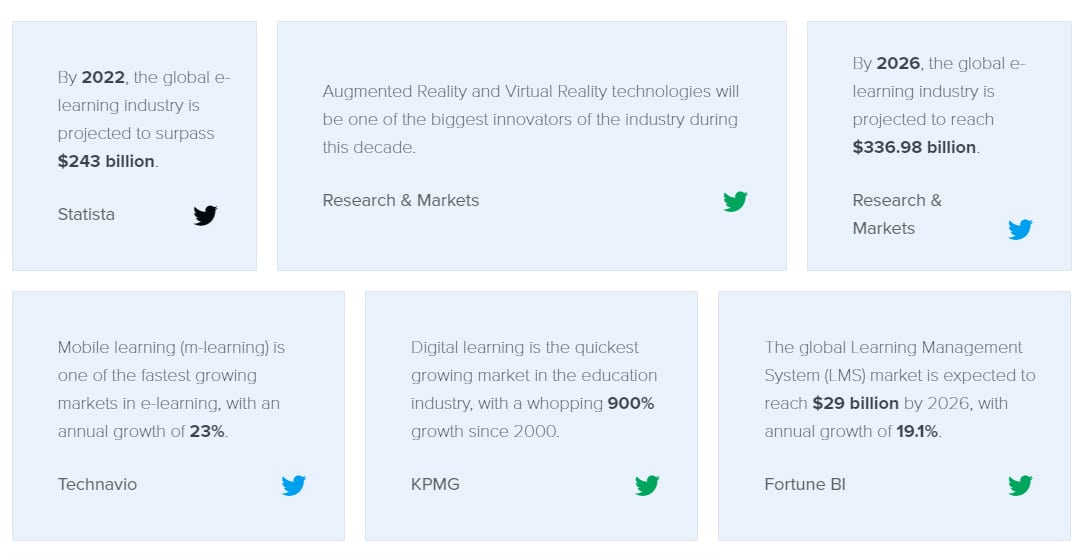
Task: Click the Augmented Reality and Virtual Reality quote text
Action: 531,119
